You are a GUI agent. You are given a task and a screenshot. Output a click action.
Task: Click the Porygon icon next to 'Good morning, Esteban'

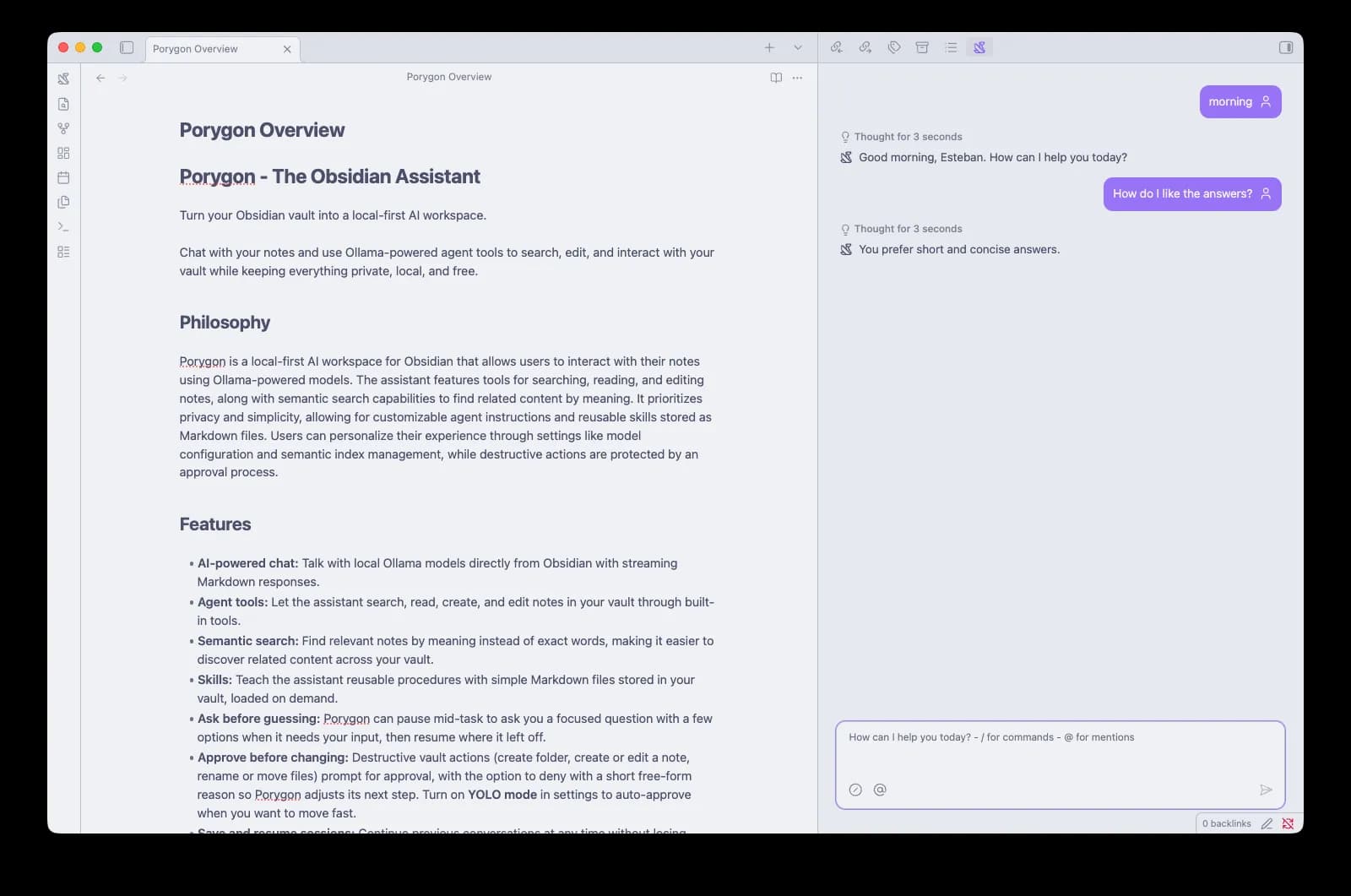[846, 158]
